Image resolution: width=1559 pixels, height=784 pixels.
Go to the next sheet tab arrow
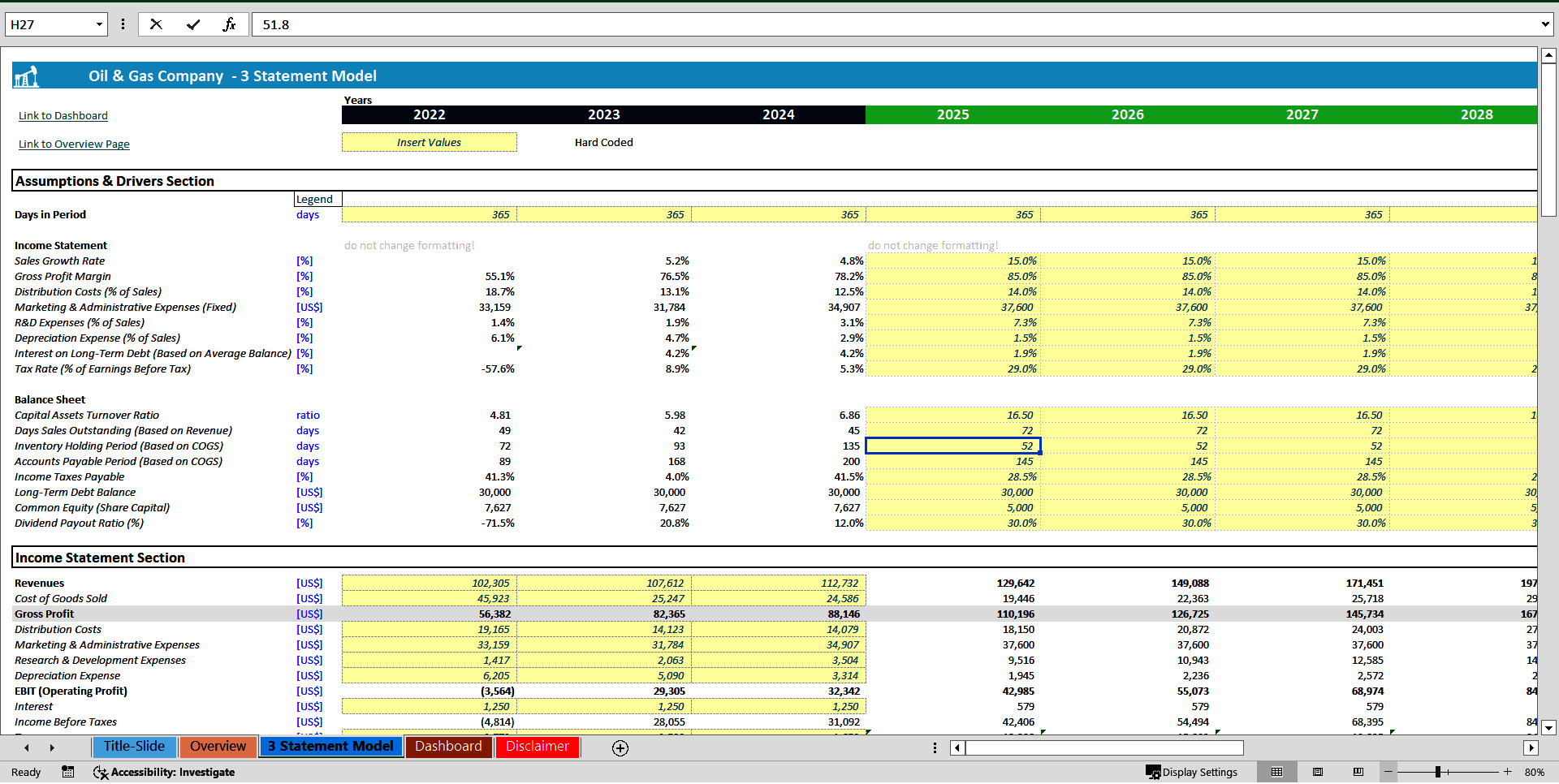(x=52, y=747)
